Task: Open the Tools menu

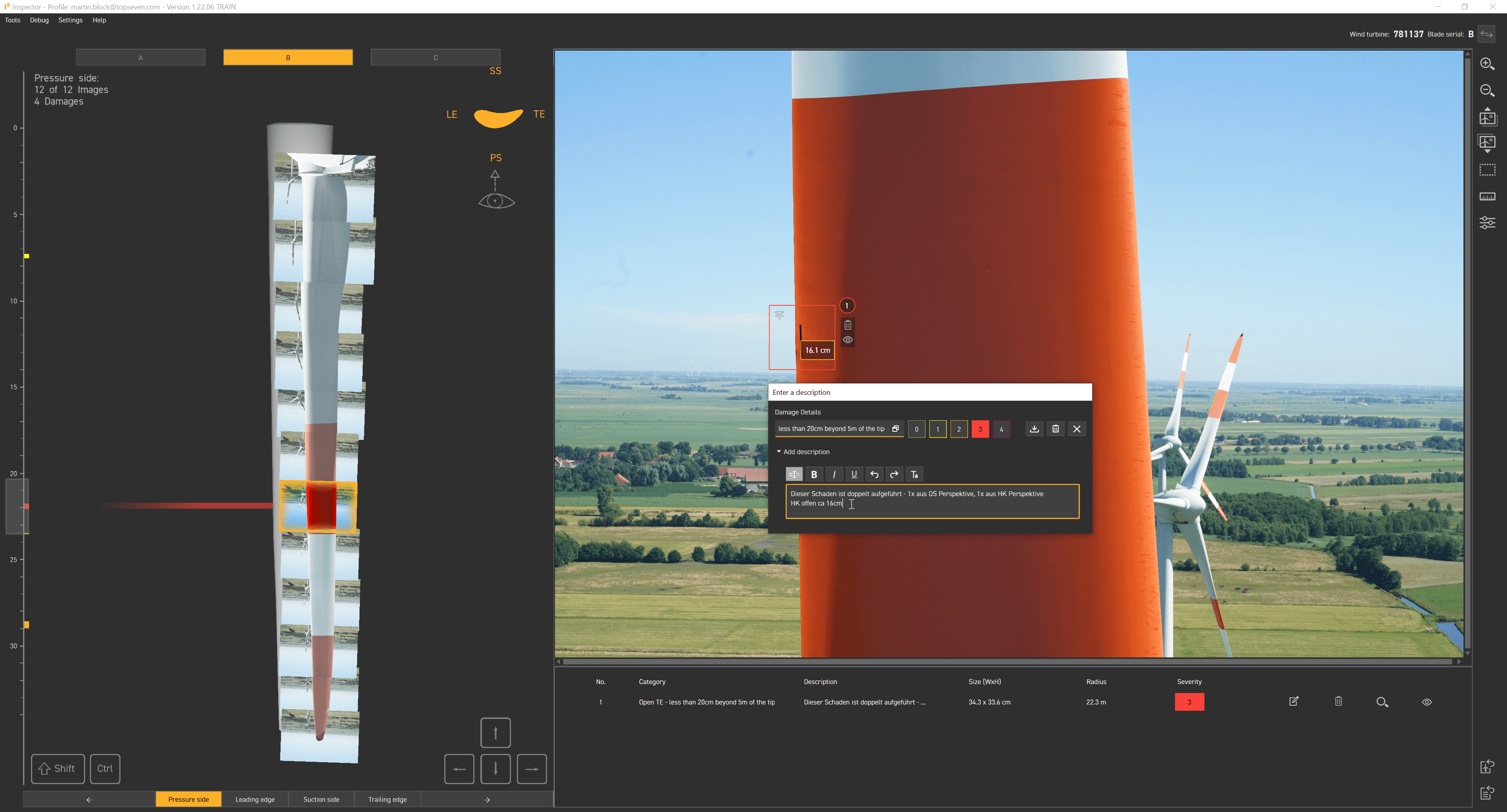Action: point(12,20)
